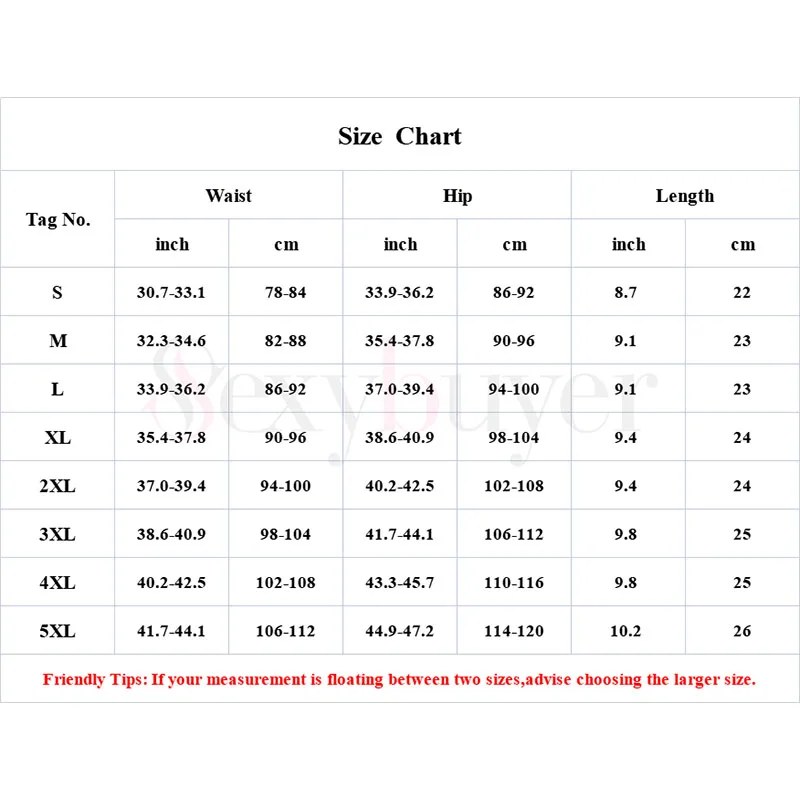Click the Tag No. header cell
800x800 pixels.
pos(58,220)
